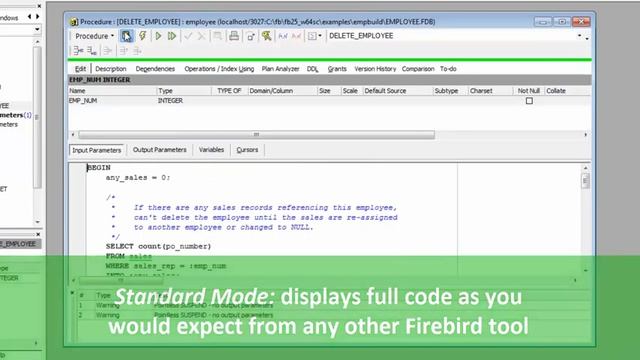Click the Domain/Column column header
The width and height of the screenshot is (640, 360).
click(282, 91)
